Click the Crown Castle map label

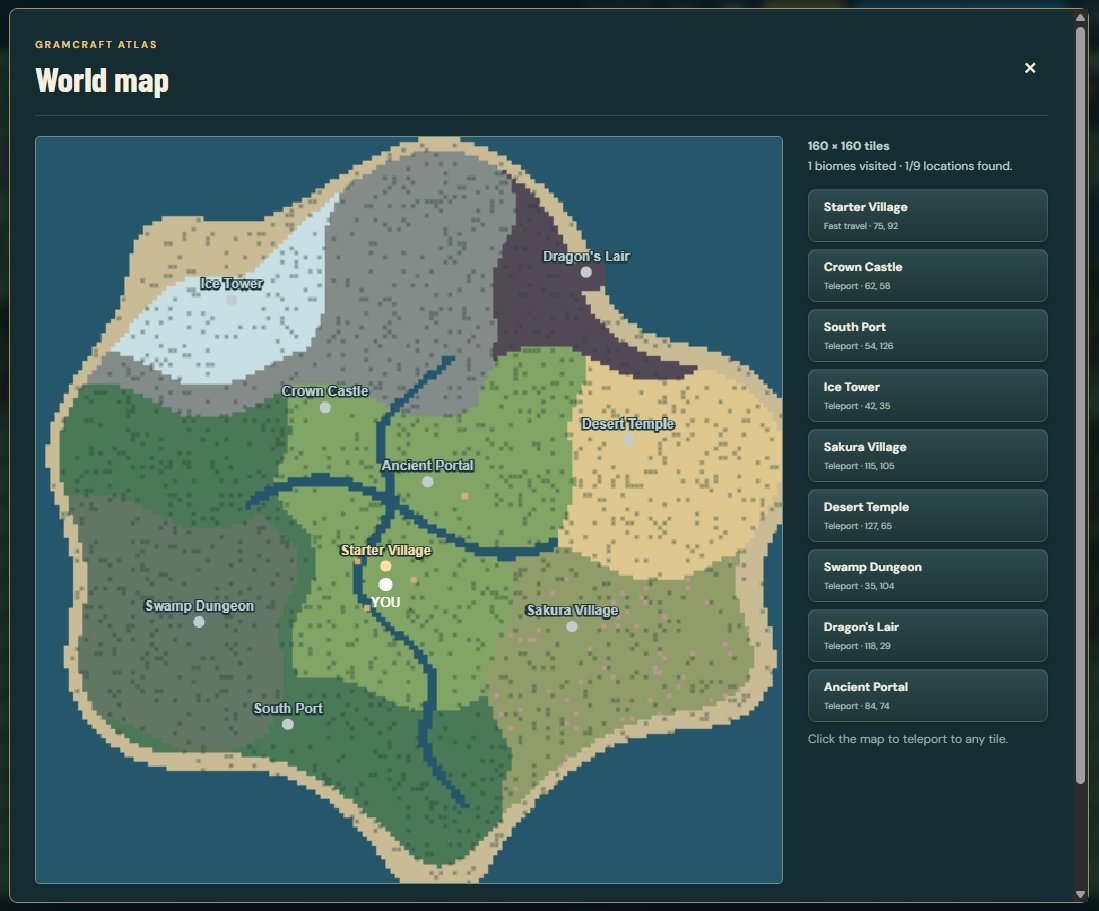(x=325, y=391)
